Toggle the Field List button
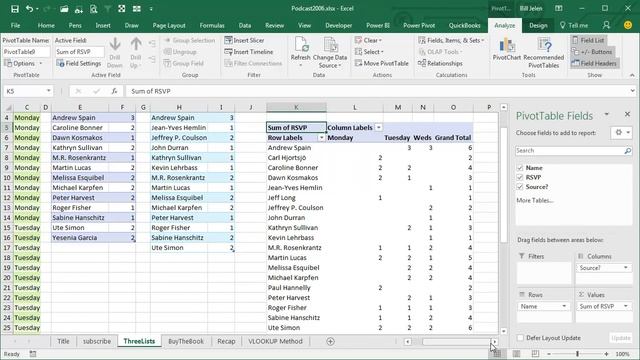Screen dimensions: 640x360 [589, 40]
